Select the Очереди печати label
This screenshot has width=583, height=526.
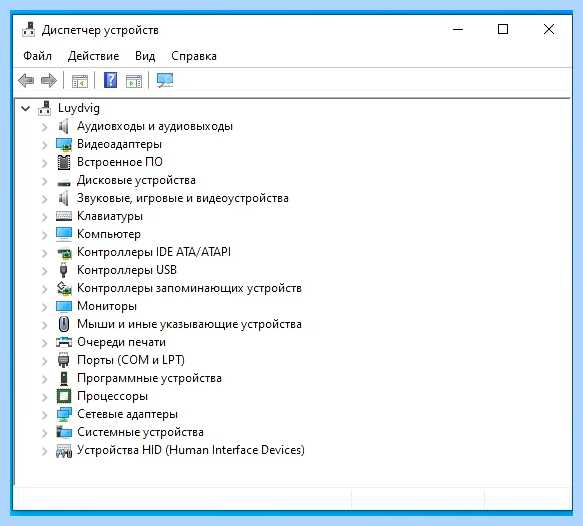121,342
